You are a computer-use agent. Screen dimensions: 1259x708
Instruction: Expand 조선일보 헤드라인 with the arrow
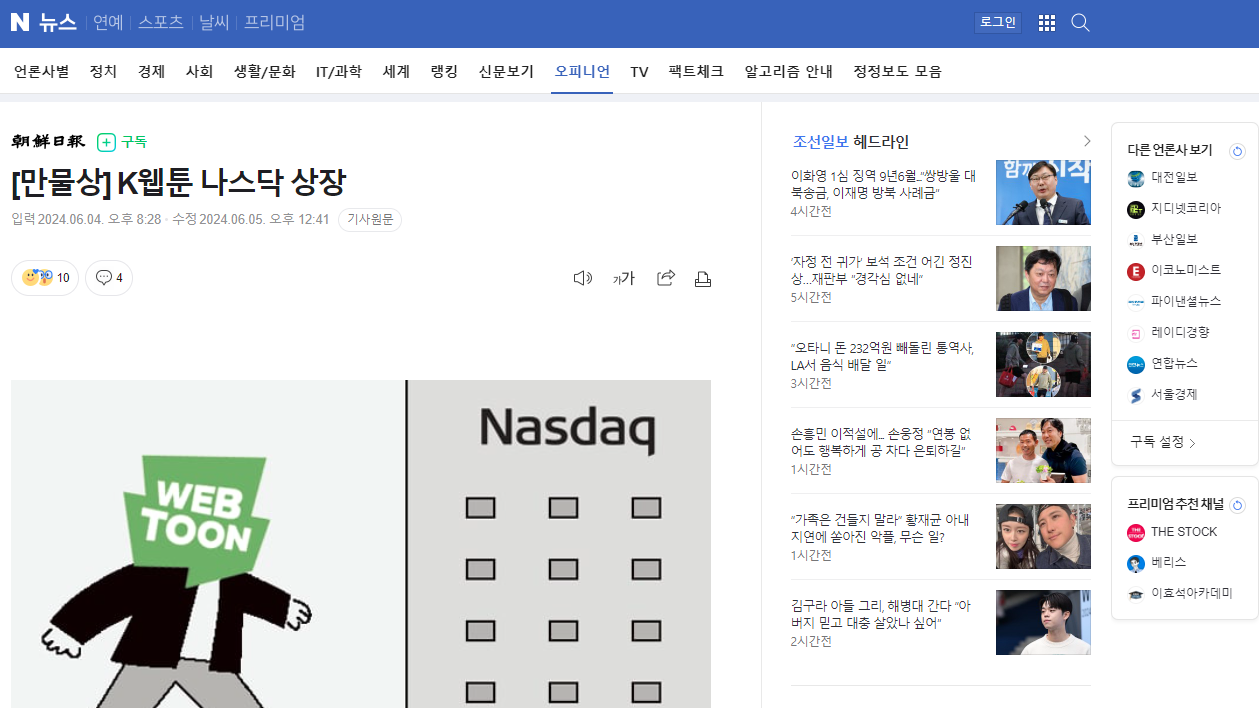tap(1087, 141)
